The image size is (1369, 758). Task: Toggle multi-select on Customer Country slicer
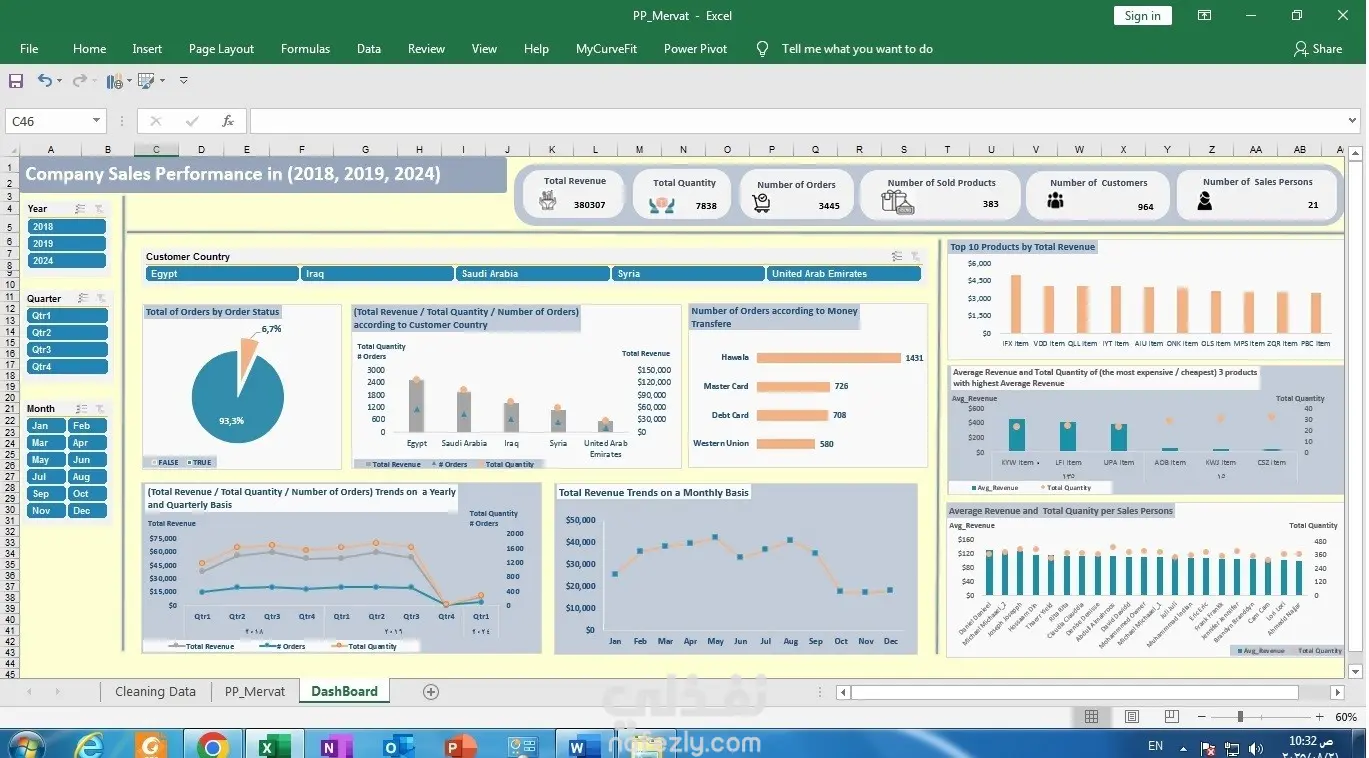pos(897,257)
